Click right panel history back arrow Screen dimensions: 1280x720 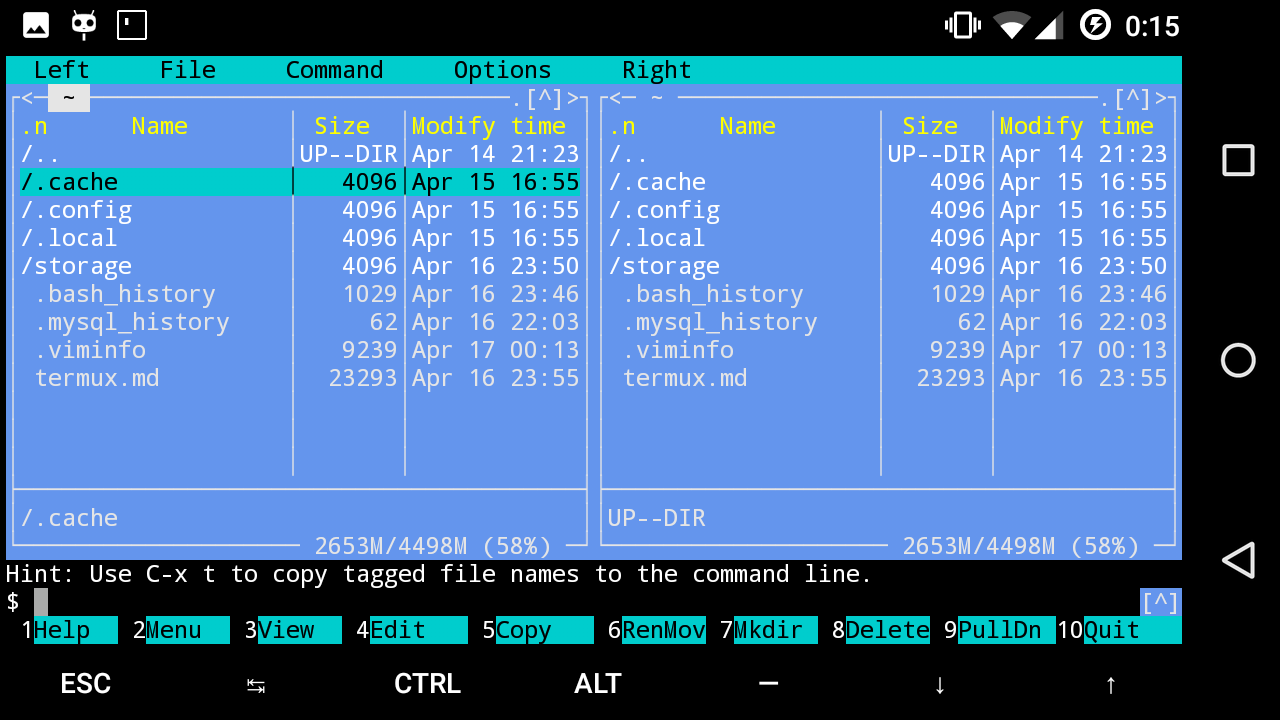(615, 98)
